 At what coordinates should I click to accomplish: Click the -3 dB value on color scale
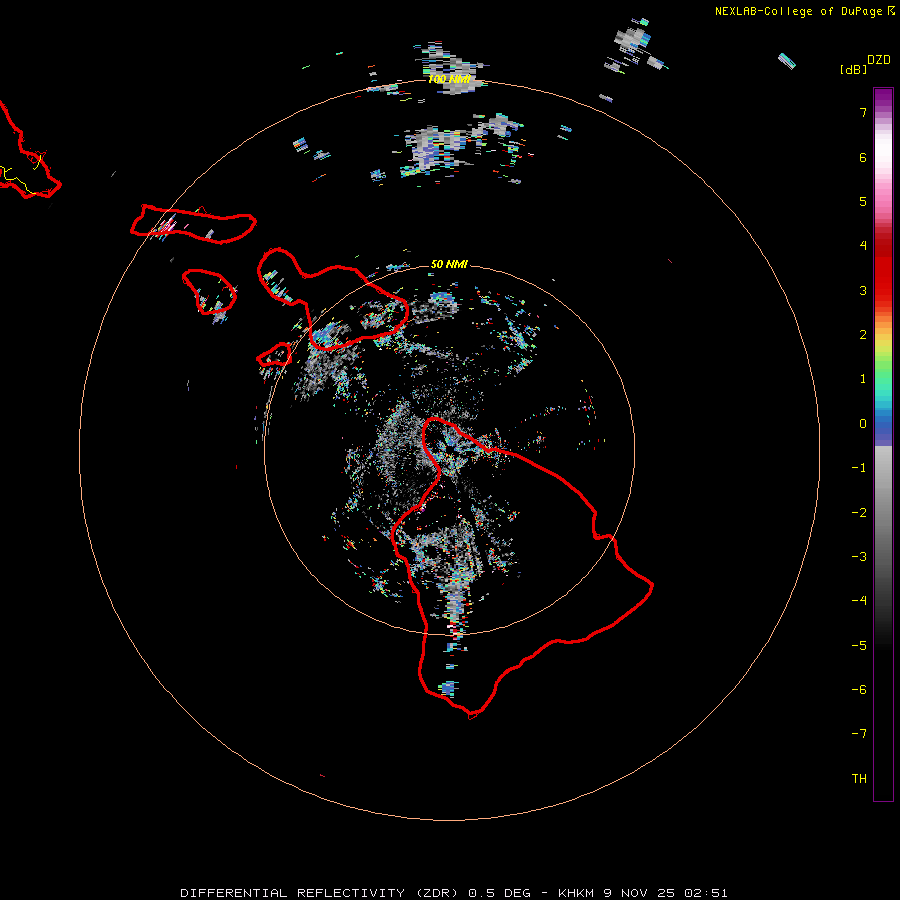point(859,557)
